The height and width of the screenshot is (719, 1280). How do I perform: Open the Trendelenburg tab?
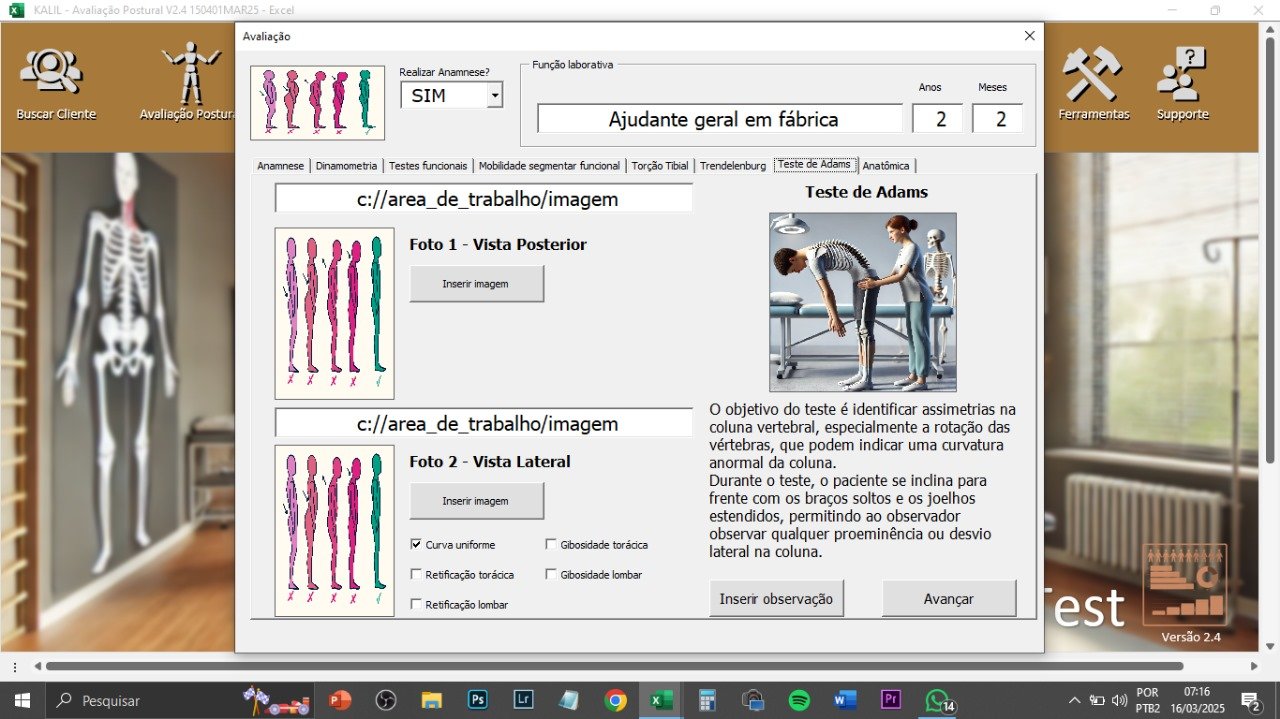(732, 166)
